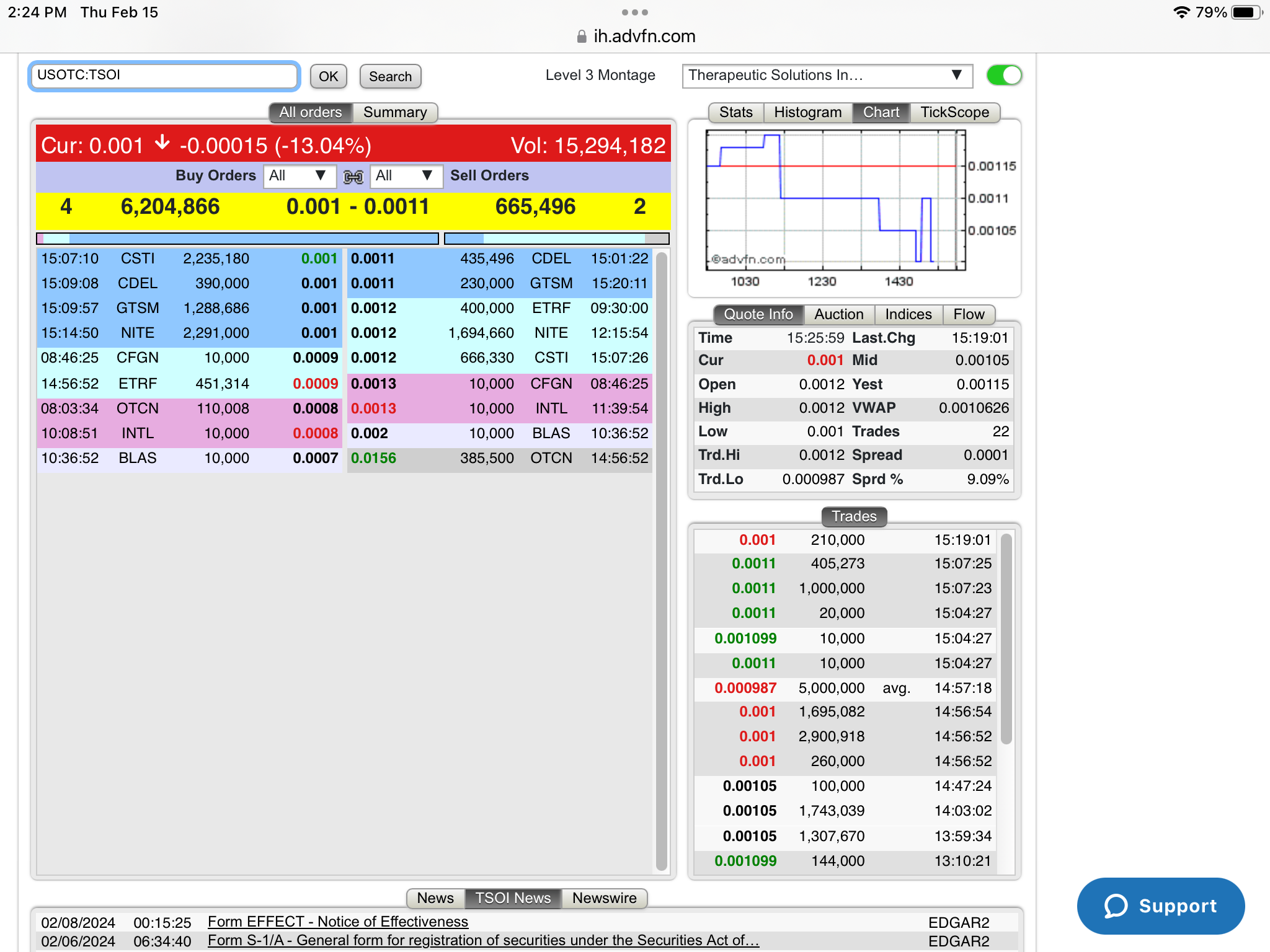Click the order book vertical scrollbar
This screenshot has width=1270, height=952.
tap(661, 561)
